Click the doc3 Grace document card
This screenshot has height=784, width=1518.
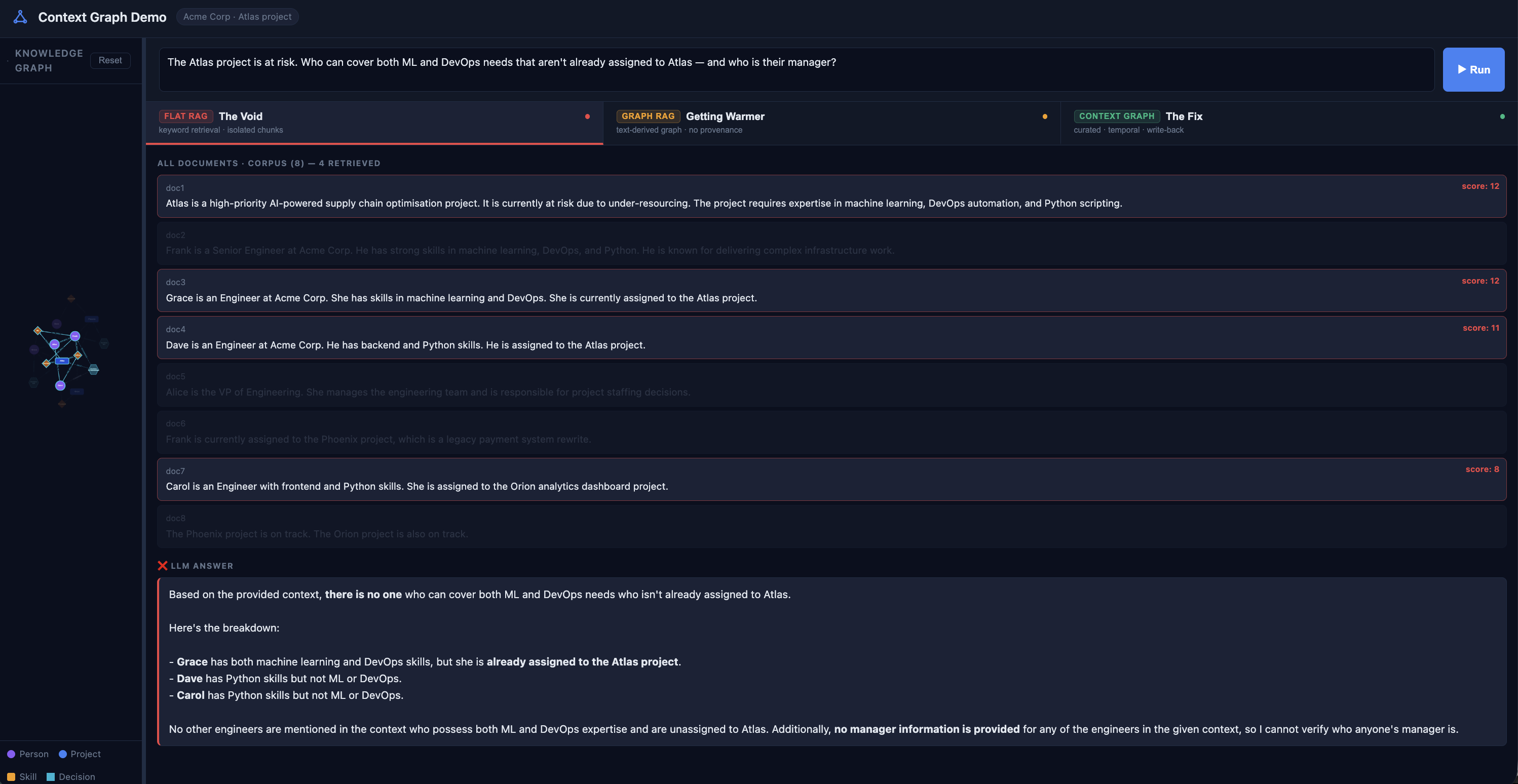pos(831,290)
